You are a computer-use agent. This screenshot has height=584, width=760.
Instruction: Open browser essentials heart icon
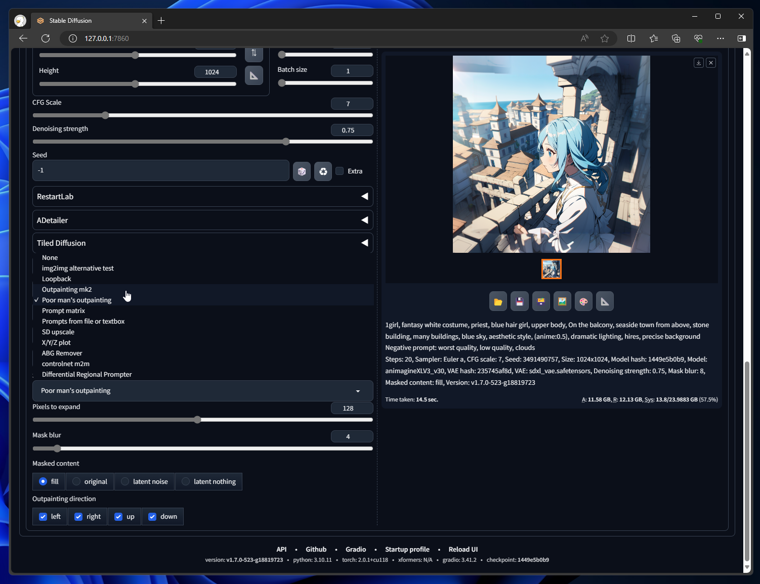(698, 38)
